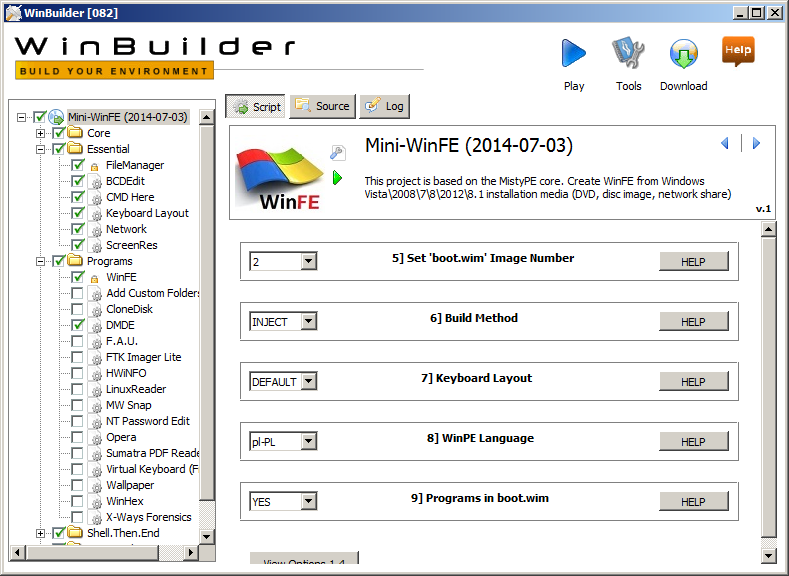Toggle the ScreenRes checkbox off

(77, 245)
